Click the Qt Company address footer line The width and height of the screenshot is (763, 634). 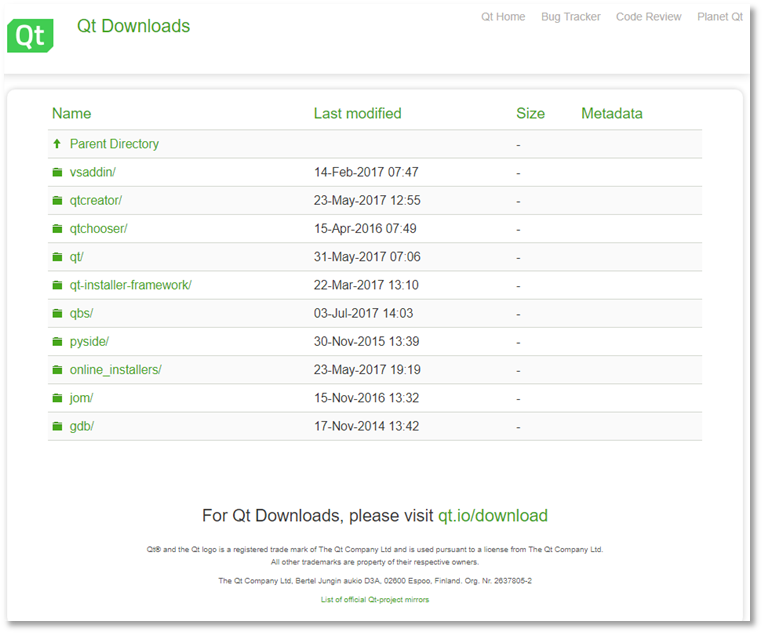click(375, 580)
